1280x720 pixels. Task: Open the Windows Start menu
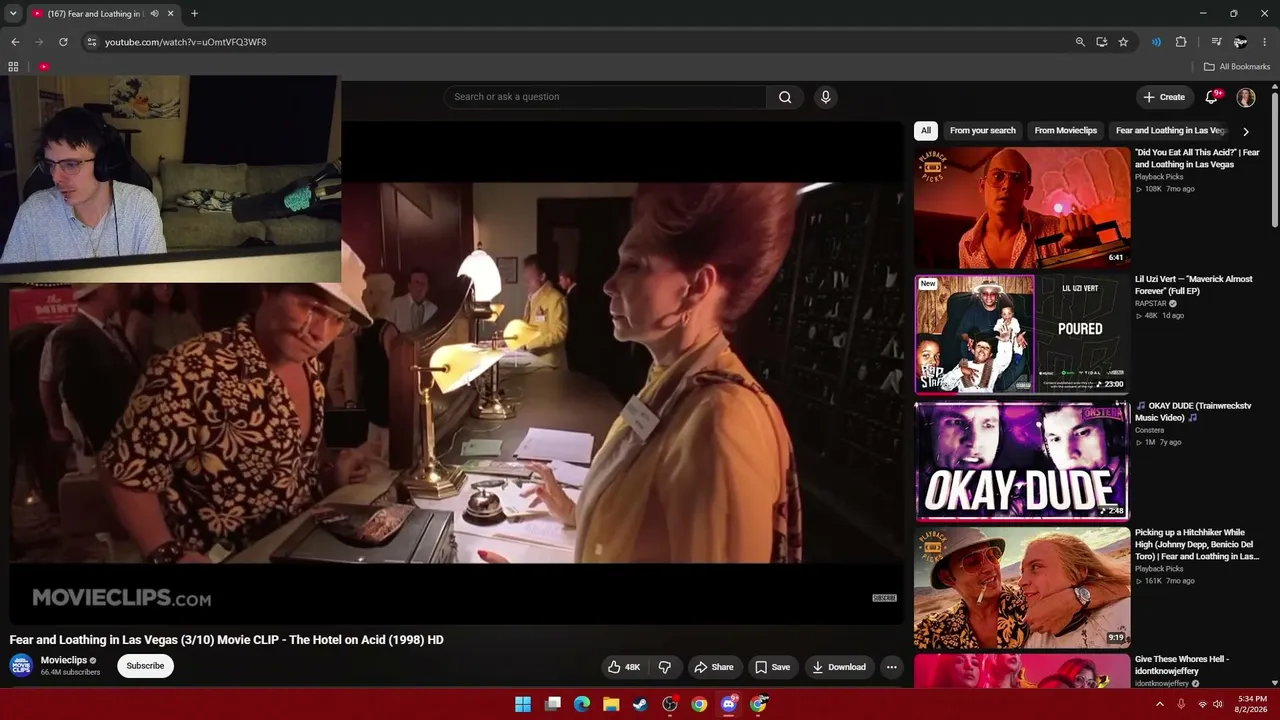coord(523,704)
